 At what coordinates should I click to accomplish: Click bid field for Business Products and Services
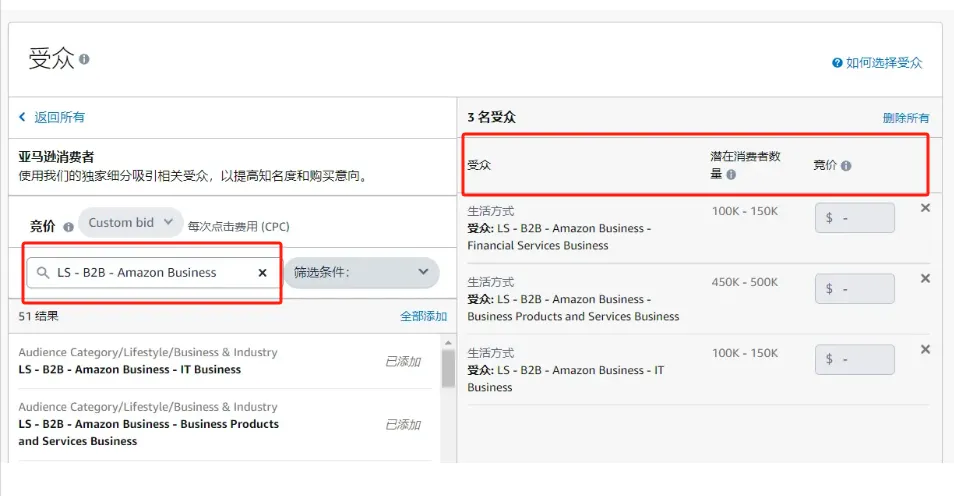pos(855,288)
